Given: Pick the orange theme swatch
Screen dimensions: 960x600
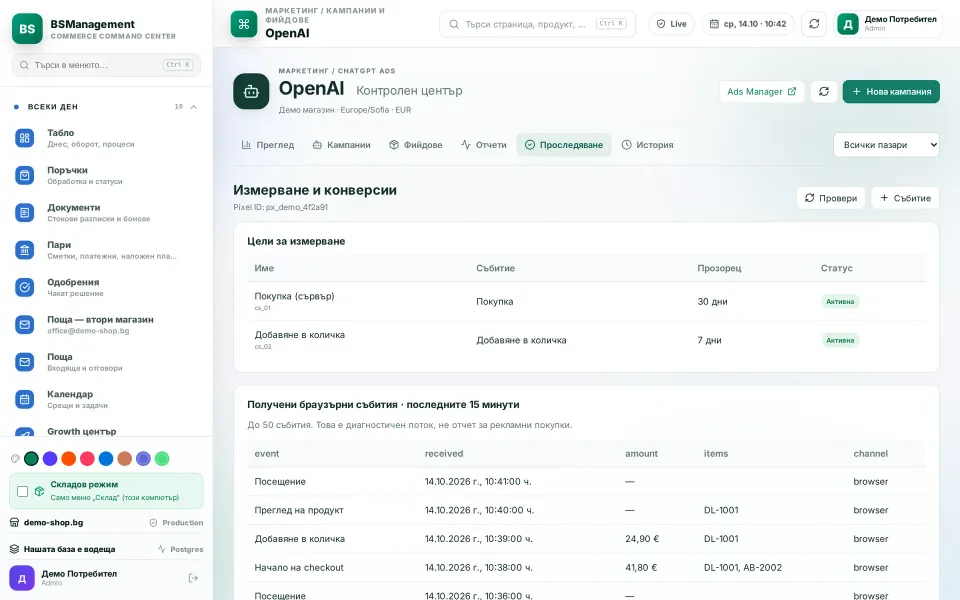Looking at the screenshot, I should click(69, 459).
